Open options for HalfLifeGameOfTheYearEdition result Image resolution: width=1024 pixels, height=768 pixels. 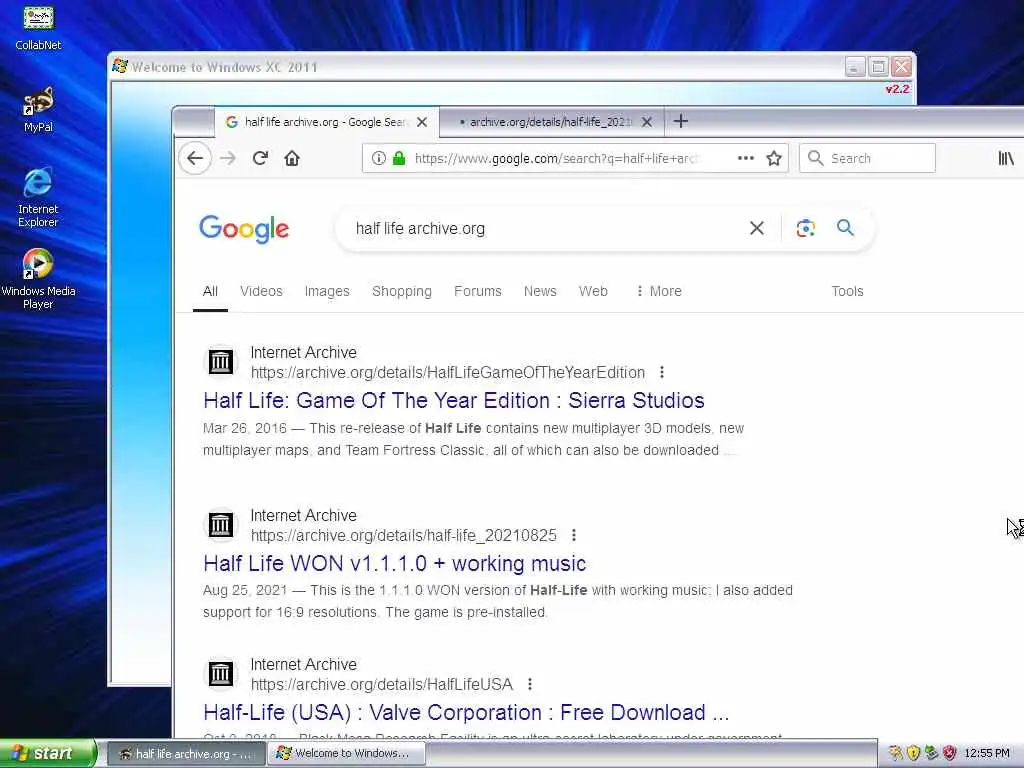click(662, 372)
